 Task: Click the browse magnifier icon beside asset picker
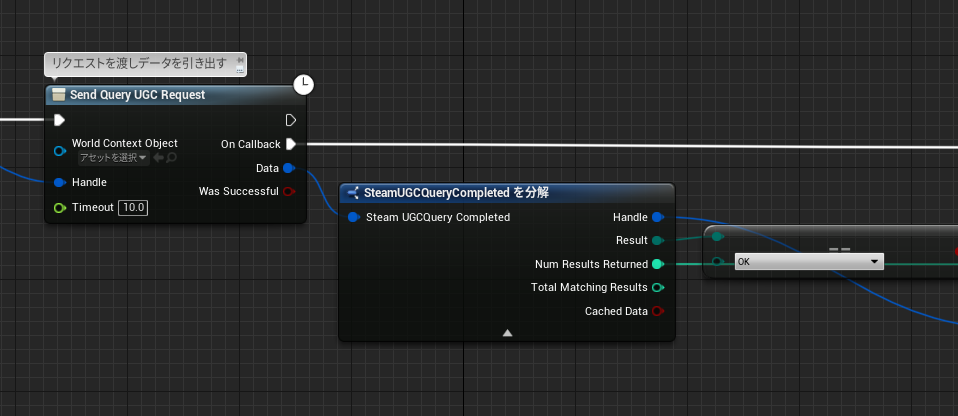[172, 158]
